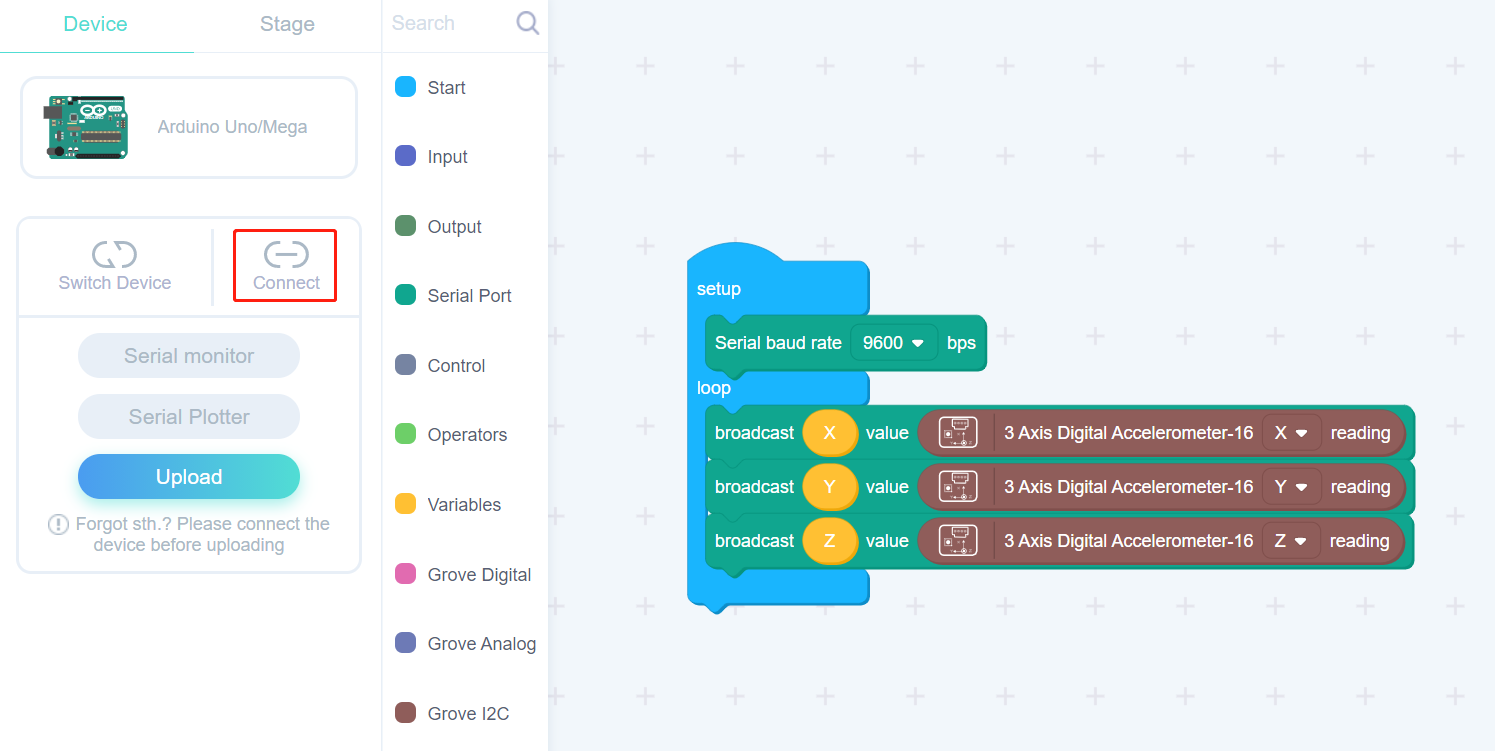Click the warning info icon near Forgot sth.
This screenshot has height=751, width=1495.
pos(58,524)
